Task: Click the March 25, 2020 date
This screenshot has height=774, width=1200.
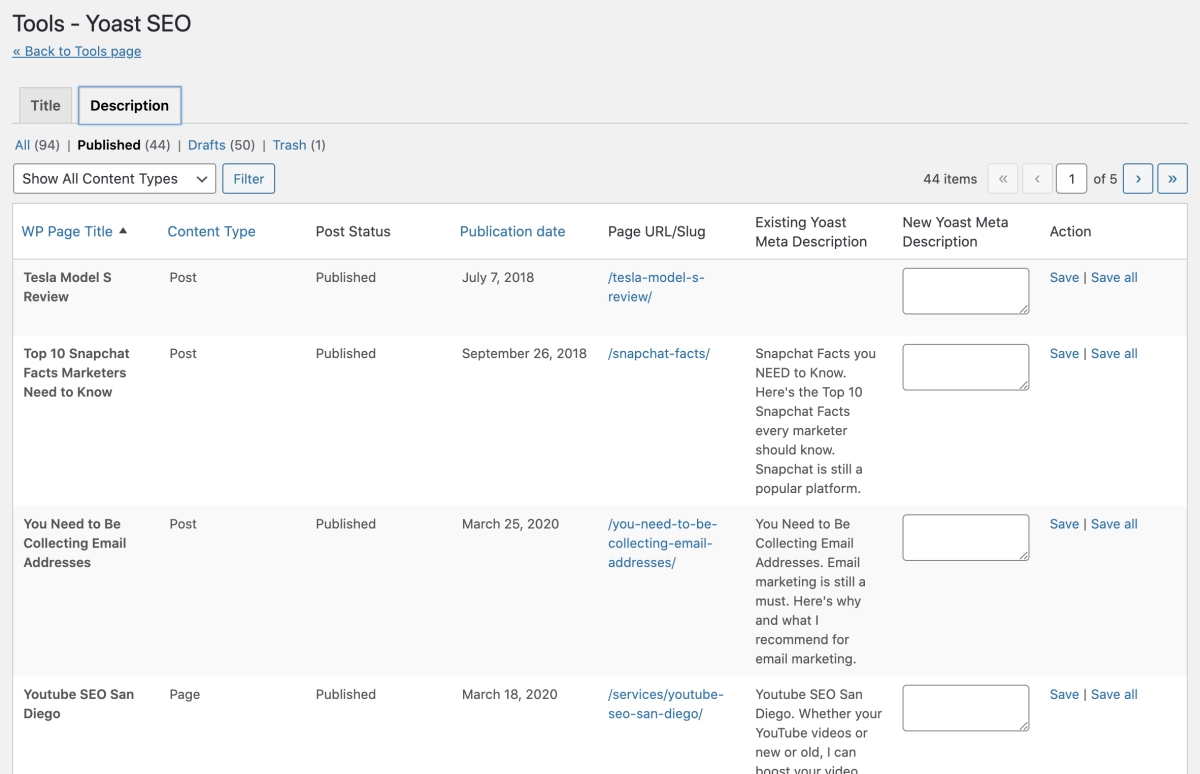Action: (510, 524)
